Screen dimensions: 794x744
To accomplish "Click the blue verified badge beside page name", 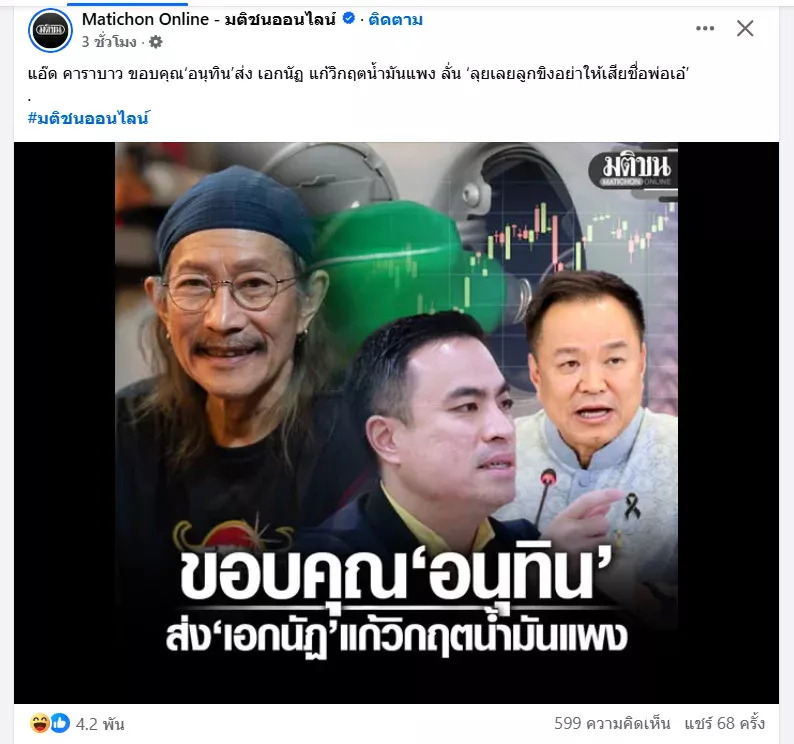I will 348,19.
